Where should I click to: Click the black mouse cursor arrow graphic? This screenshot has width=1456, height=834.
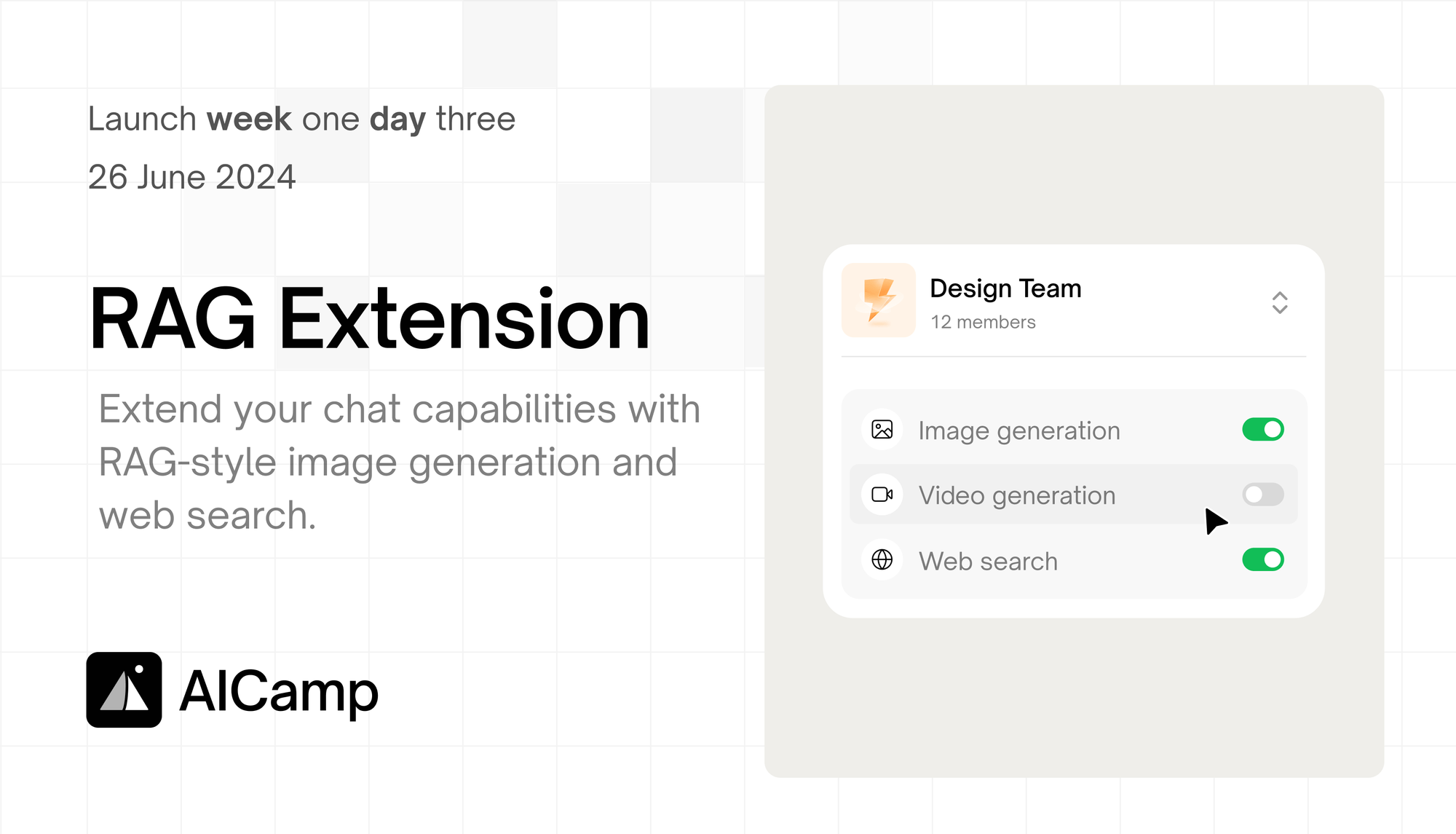click(1214, 521)
